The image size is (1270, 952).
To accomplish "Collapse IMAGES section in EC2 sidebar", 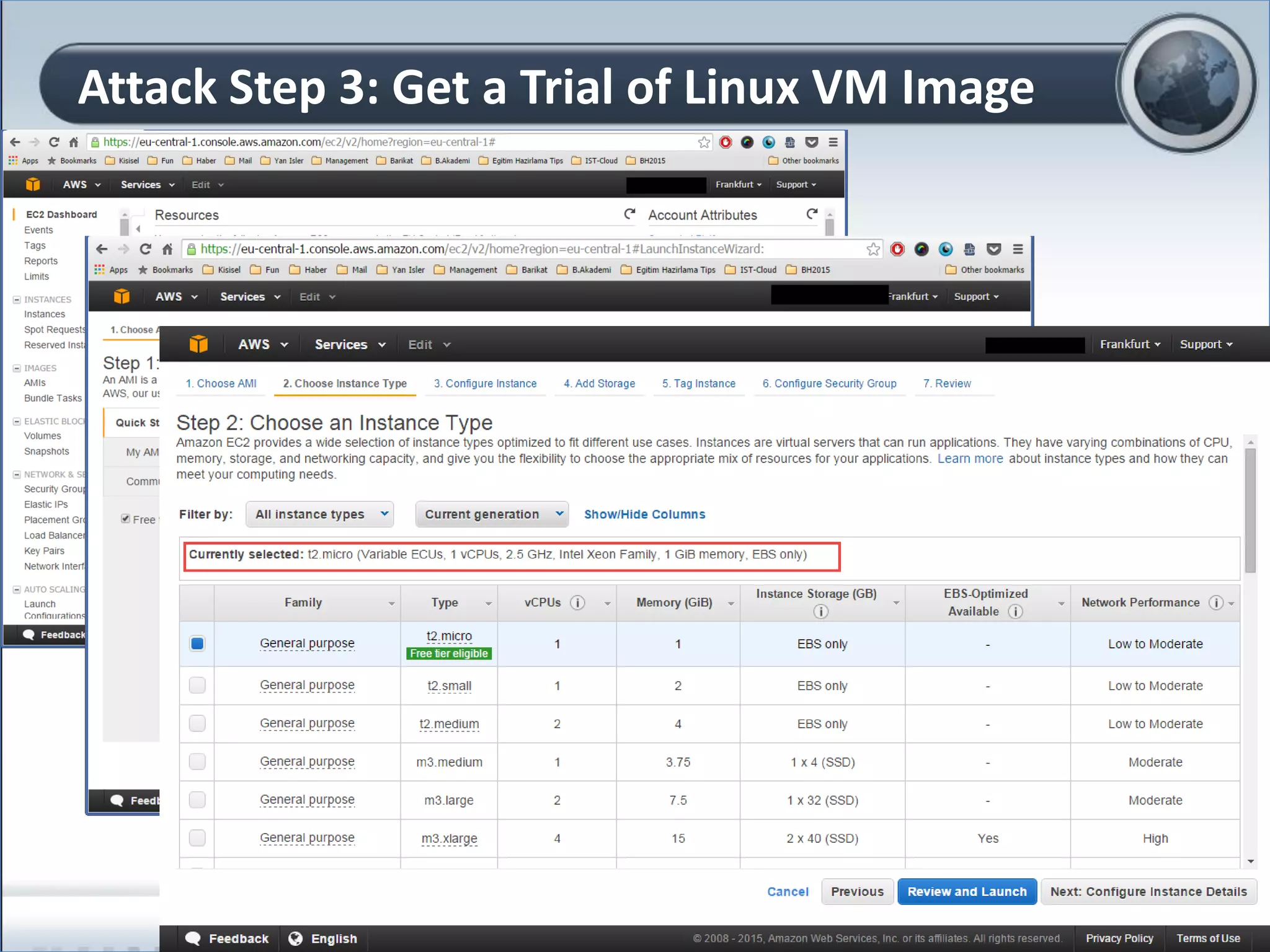I will (x=17, y=368).
